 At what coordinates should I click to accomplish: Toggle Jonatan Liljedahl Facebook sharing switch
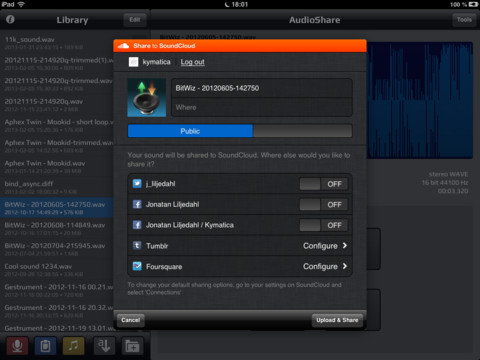(x=324, y=205)
